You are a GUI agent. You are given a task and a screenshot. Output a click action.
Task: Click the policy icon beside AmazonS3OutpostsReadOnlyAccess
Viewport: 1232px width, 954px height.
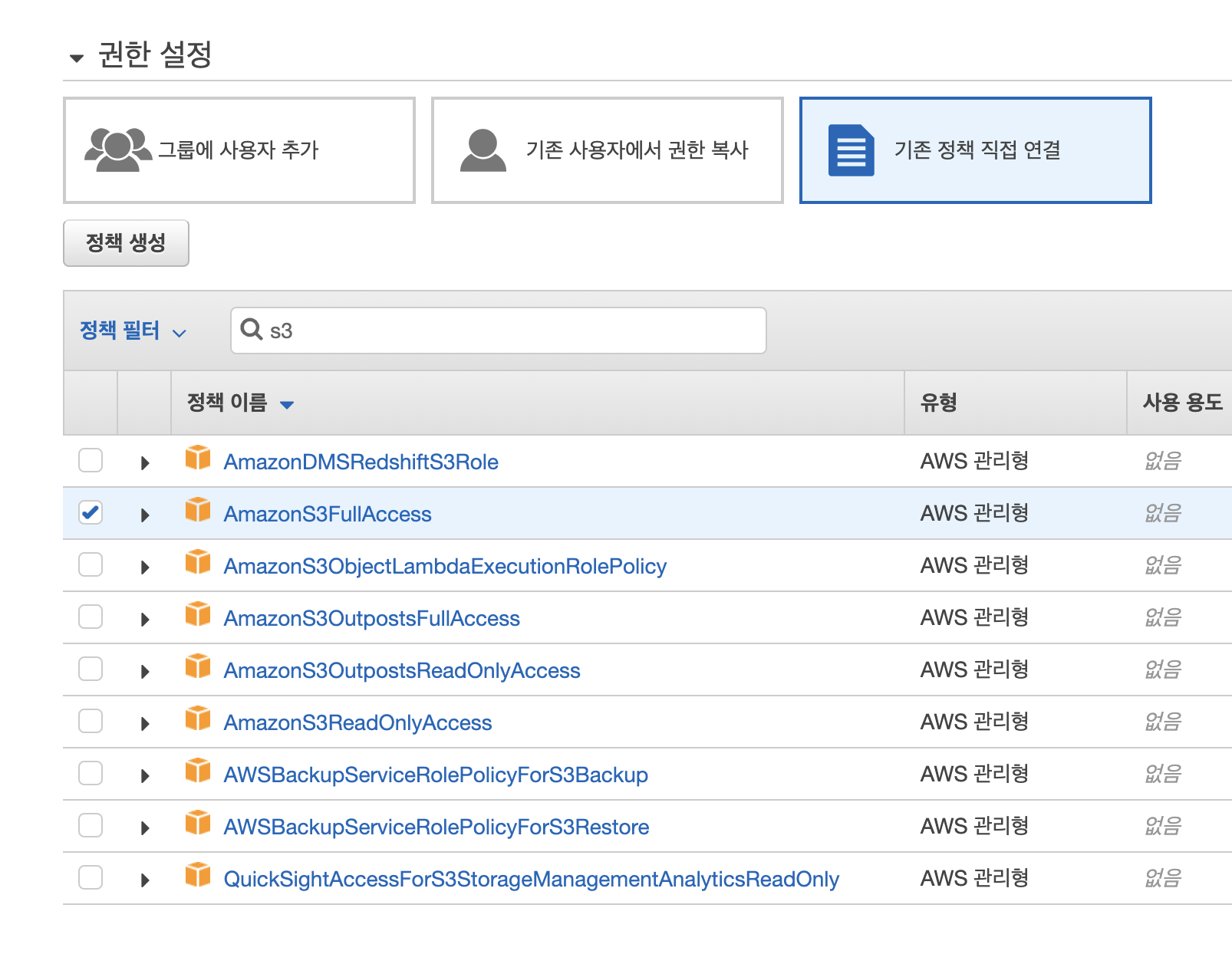(x=198, y=666)
